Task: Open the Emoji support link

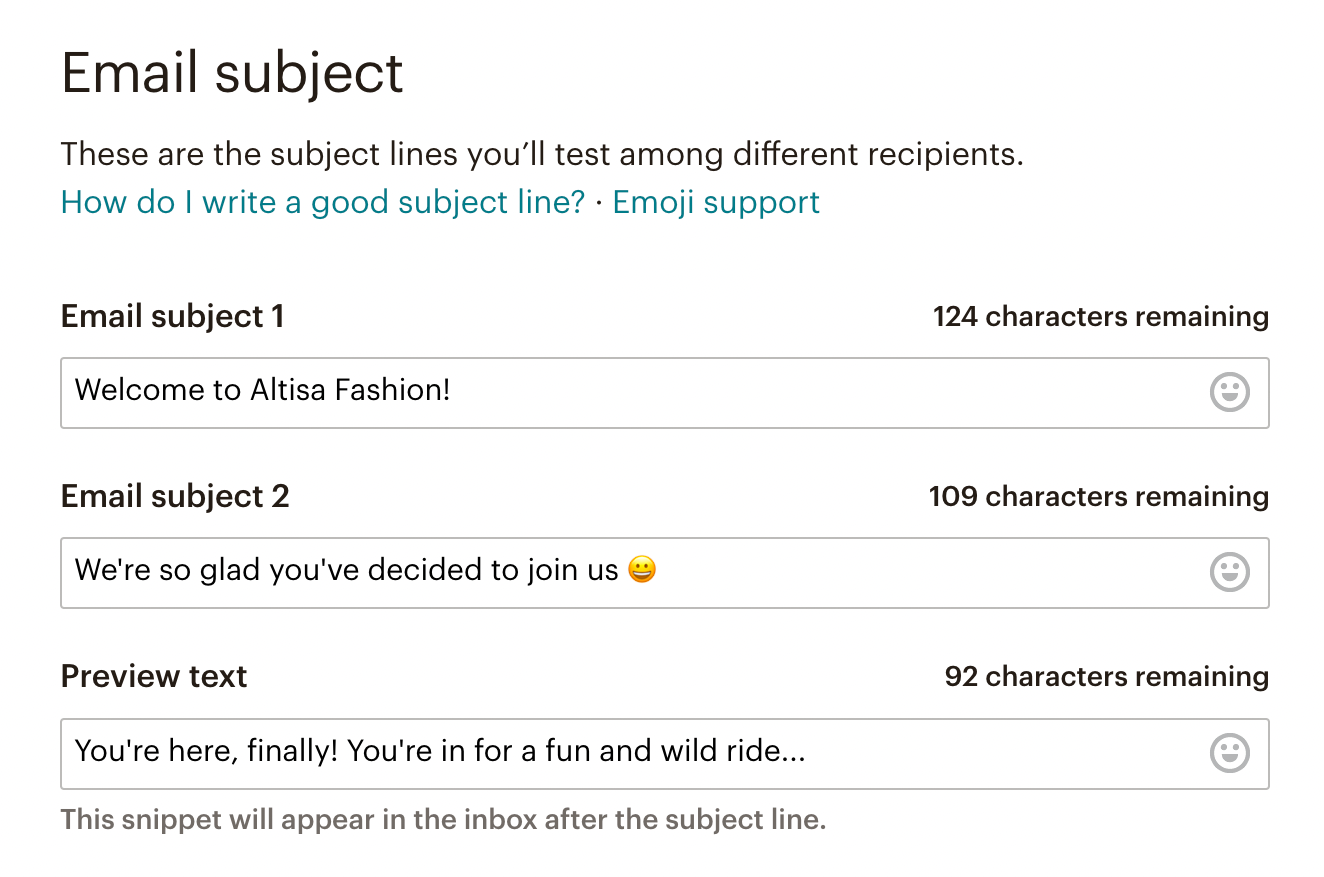Action: pos(716,202)
